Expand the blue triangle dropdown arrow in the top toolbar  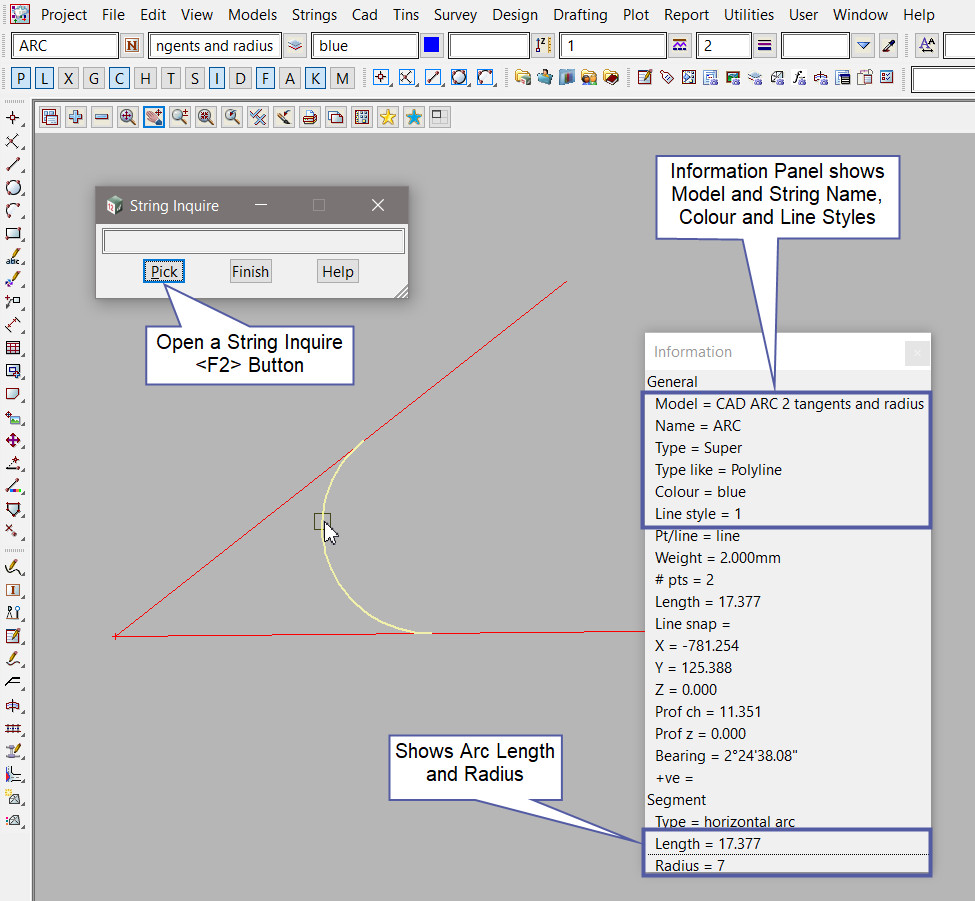pyautogui.click(x=864, y=46)
